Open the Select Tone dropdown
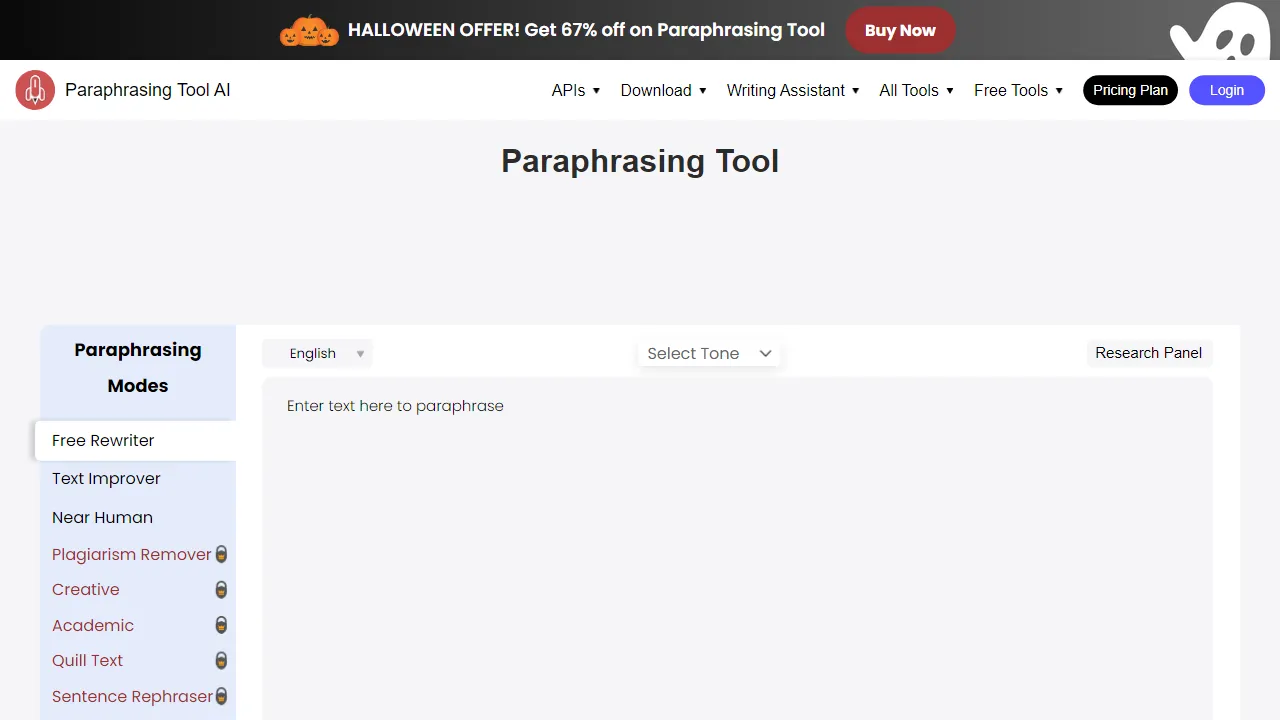Image resolution: width=1280 pixels, height=720 pixels. 709,353
